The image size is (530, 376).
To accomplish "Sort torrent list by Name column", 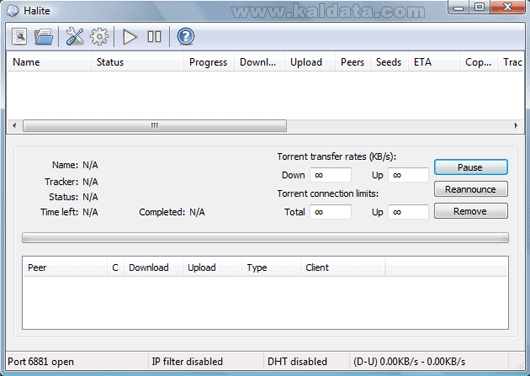I will (49, 62).
